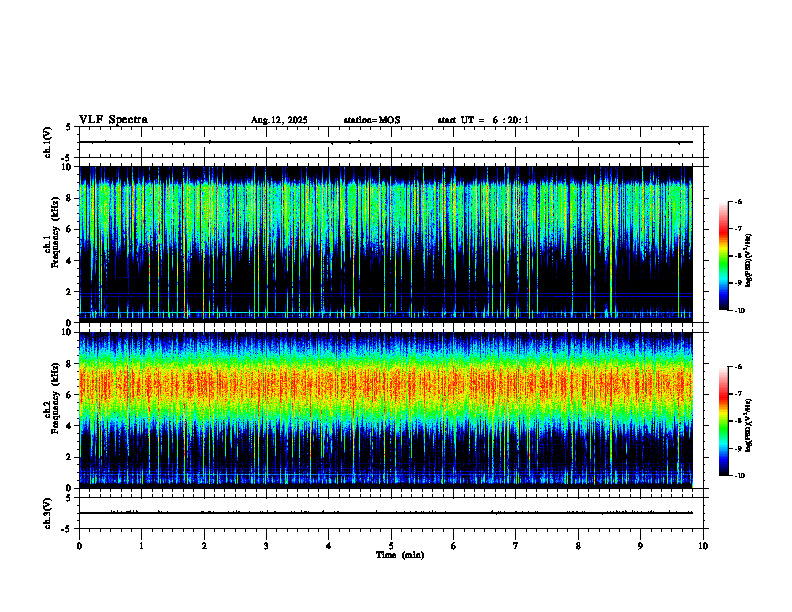The width and height of the screenshot is (792, 612).
Task: Click the date text "Aug.12, 2025"
Action: pyautogui.click(x=279, y=120)
